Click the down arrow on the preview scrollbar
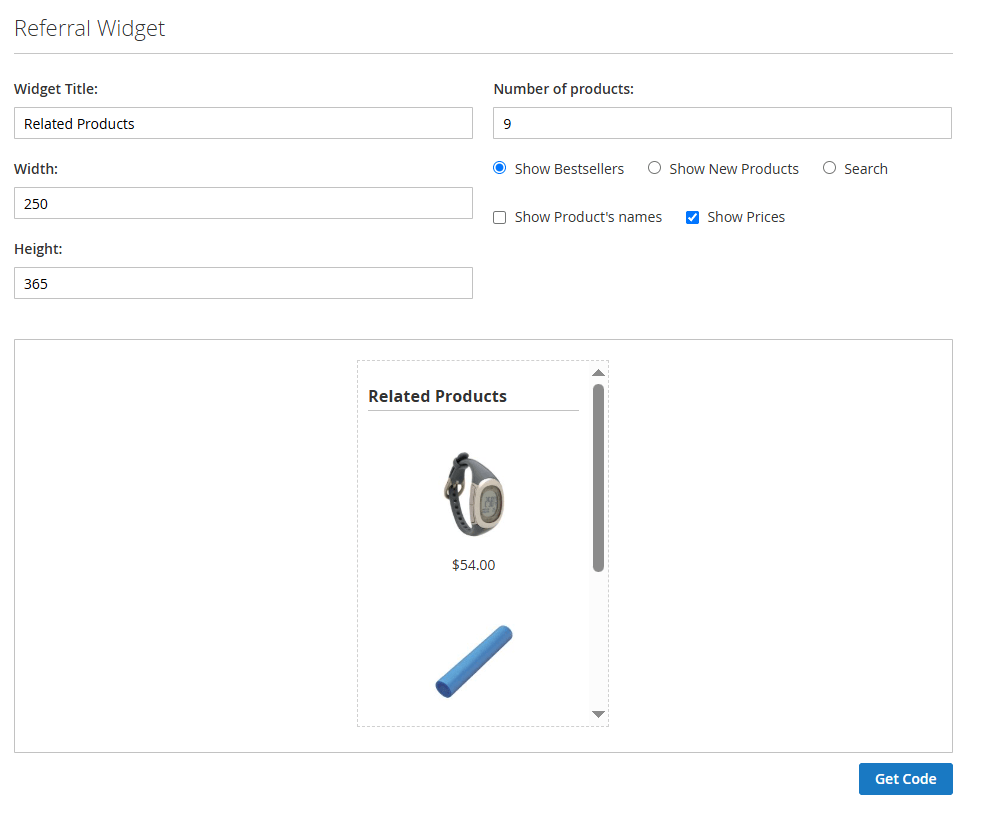 598,713
